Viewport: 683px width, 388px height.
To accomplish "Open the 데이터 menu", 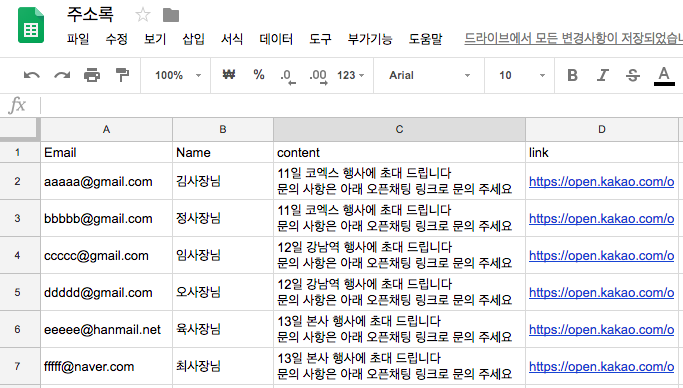I will coord(276,39).
